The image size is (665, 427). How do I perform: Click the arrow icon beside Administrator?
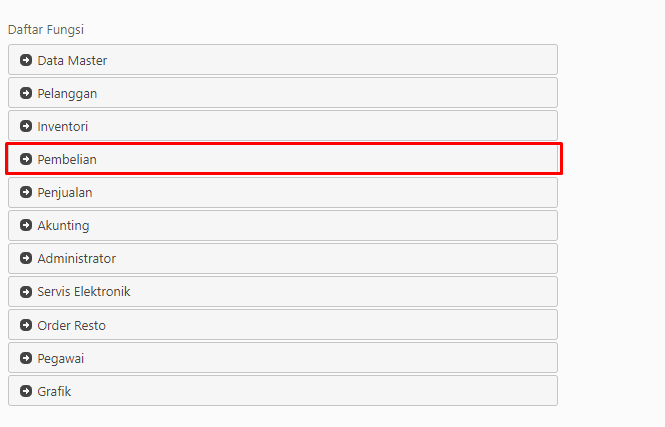pyautogui.click(x=26, y=258)
